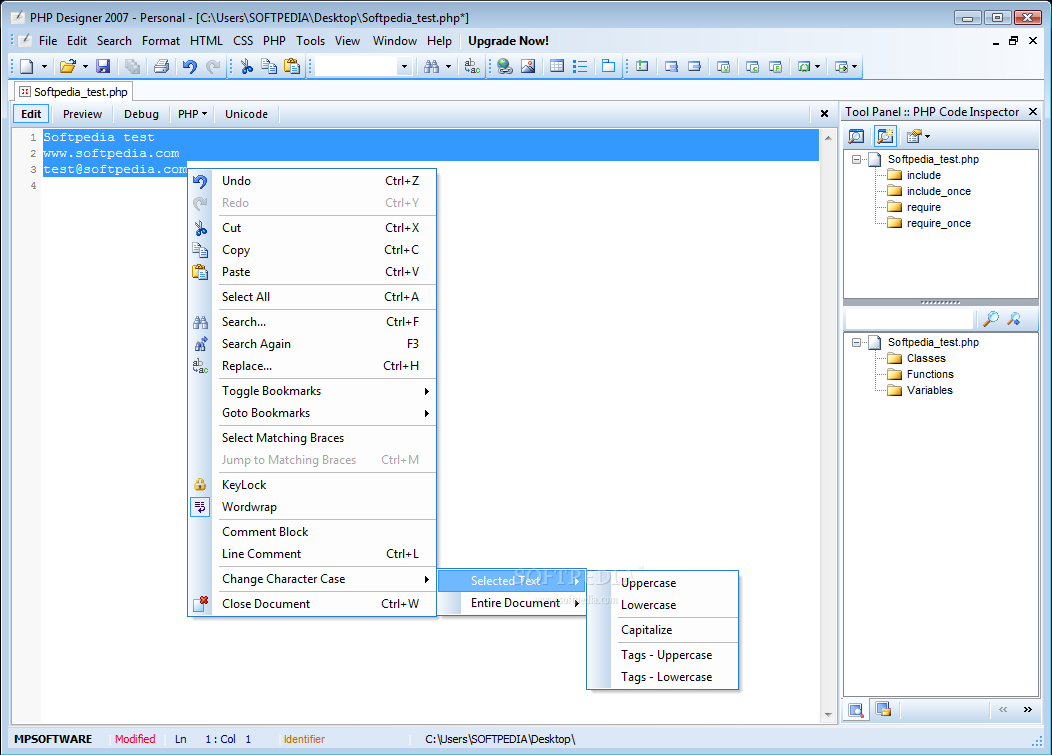Image resolution: width=1052 pixels, height=755 pixels.
Task: Click the editor vertical scrollbar down arrow
Action: [828, 715]
